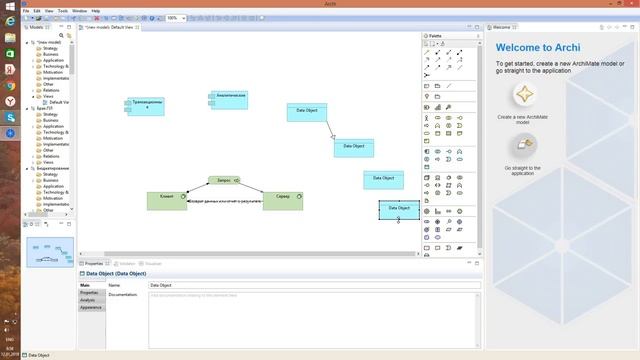Select the Group tool in Palette
640x360 pixels.
coord(438,86)
